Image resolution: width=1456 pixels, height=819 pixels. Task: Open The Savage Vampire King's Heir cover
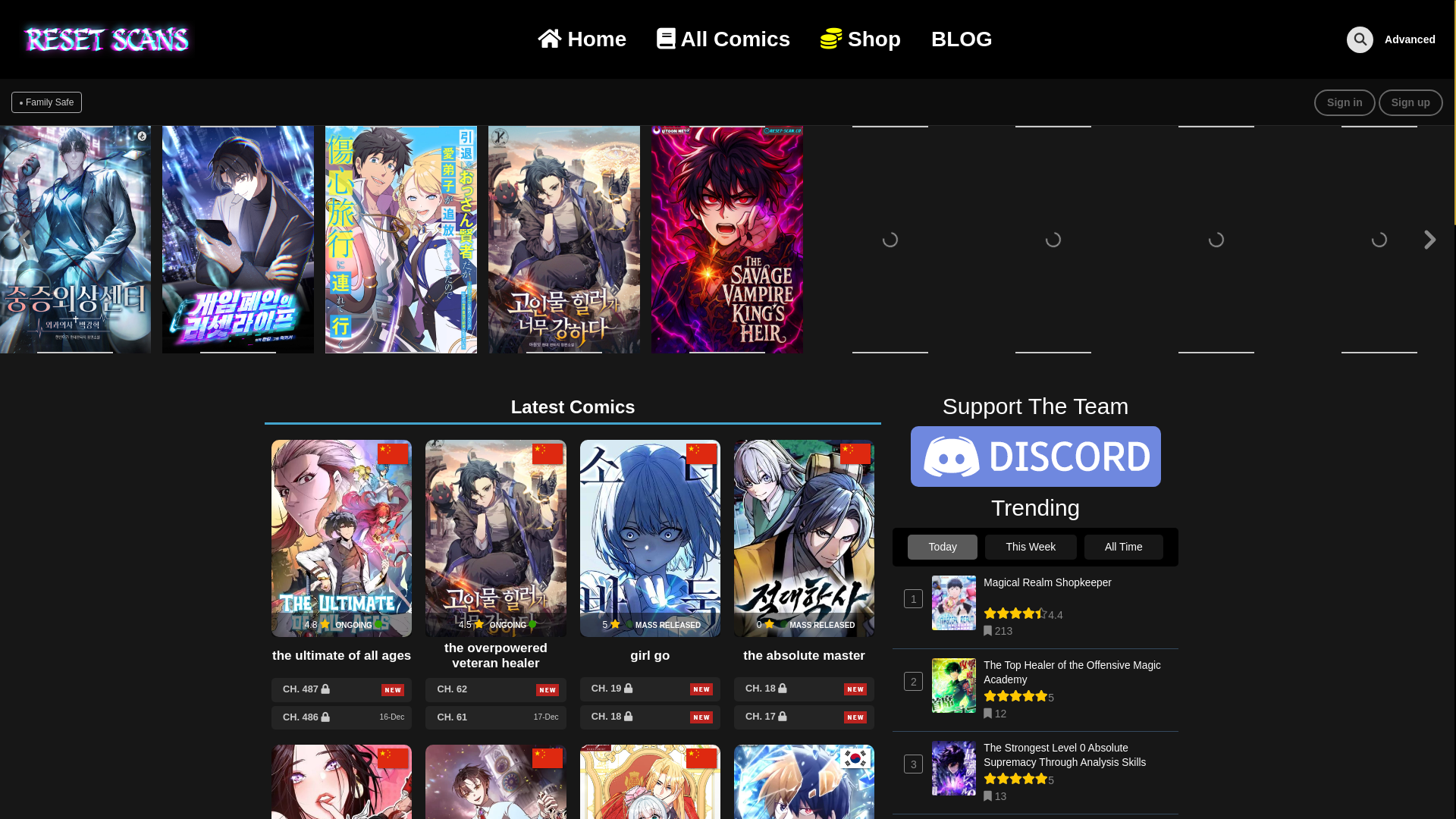point(727,240)
